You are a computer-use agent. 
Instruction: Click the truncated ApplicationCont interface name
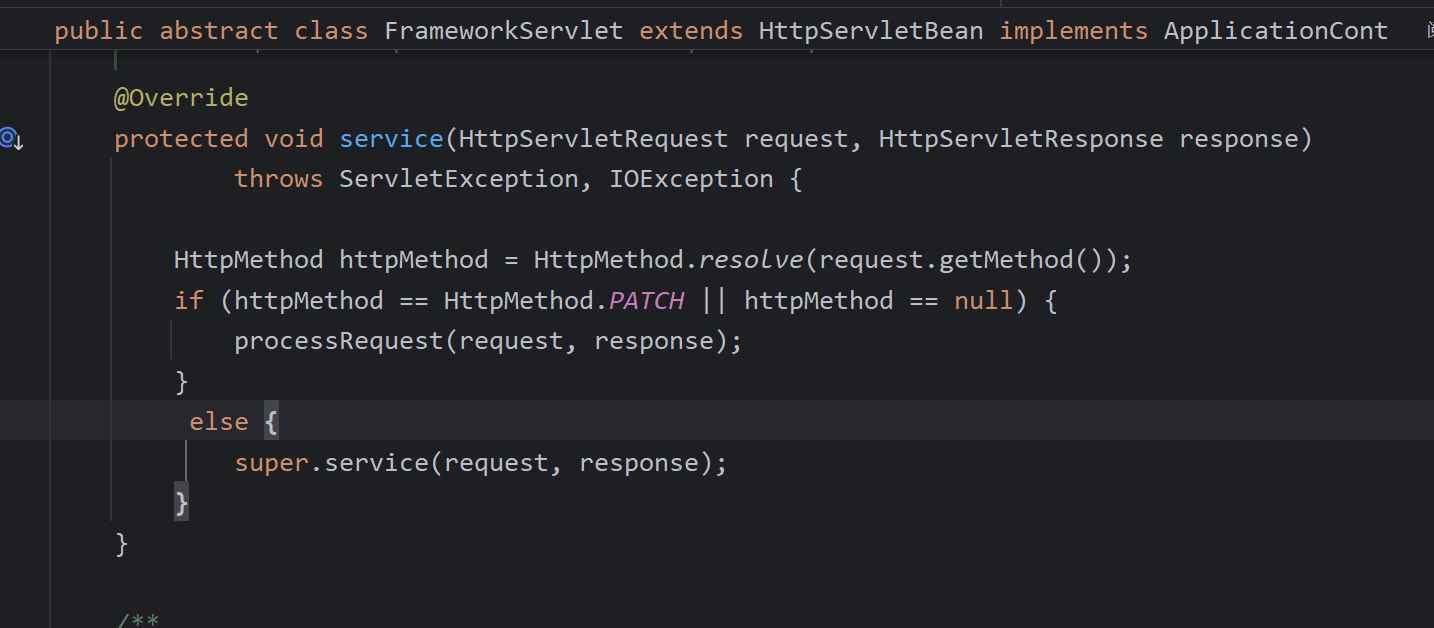[1276, 31]
